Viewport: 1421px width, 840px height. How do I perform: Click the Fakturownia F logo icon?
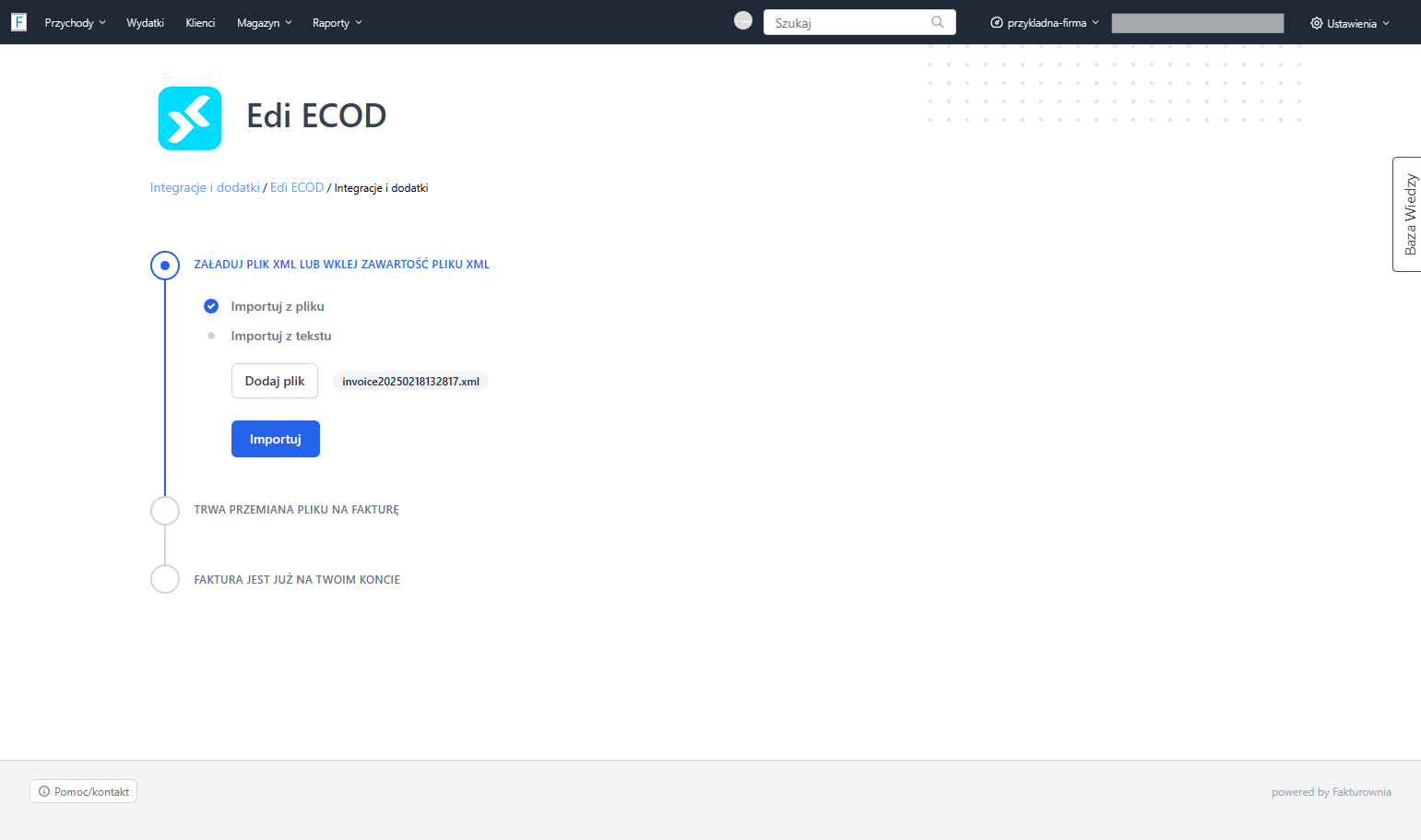[x=18, y=22]
